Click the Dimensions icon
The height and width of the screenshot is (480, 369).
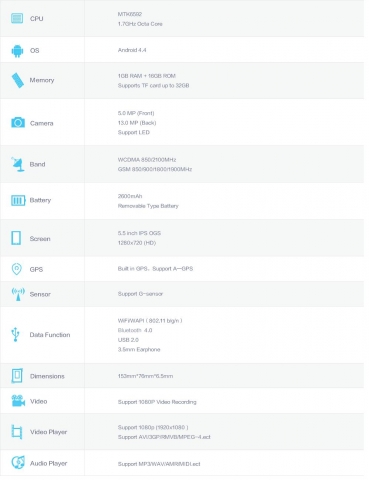pos(17,376)
